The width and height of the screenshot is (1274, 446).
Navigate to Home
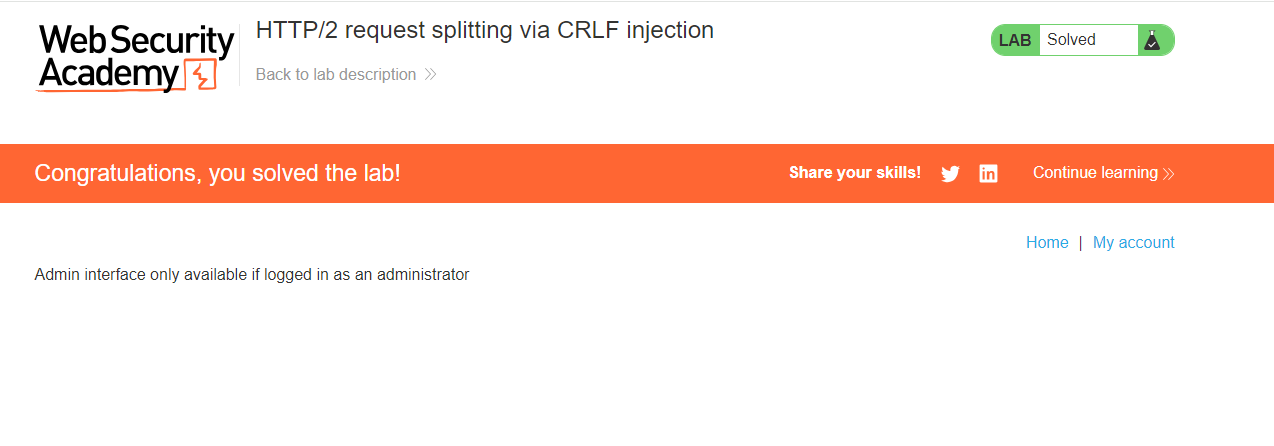1047,242
